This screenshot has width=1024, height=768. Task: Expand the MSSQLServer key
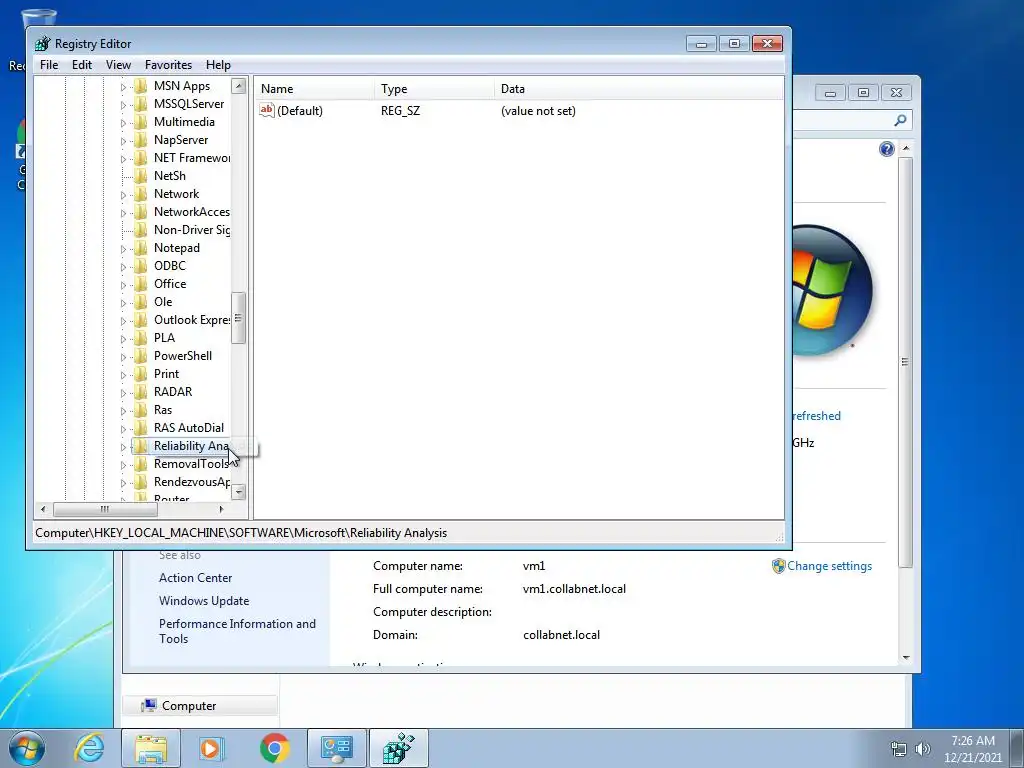pos(123,104)
